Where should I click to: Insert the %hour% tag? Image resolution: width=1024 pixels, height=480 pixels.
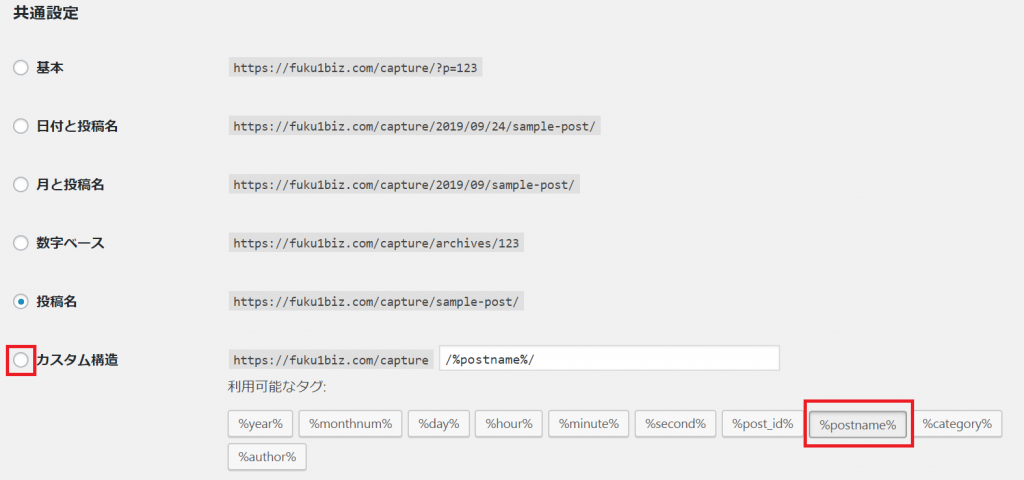tap(509, 424)
